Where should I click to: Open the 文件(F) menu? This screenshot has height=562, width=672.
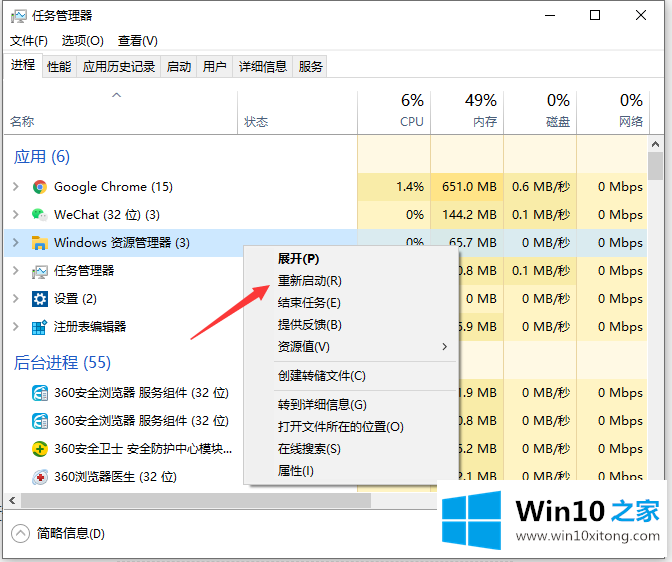(29, 41)
